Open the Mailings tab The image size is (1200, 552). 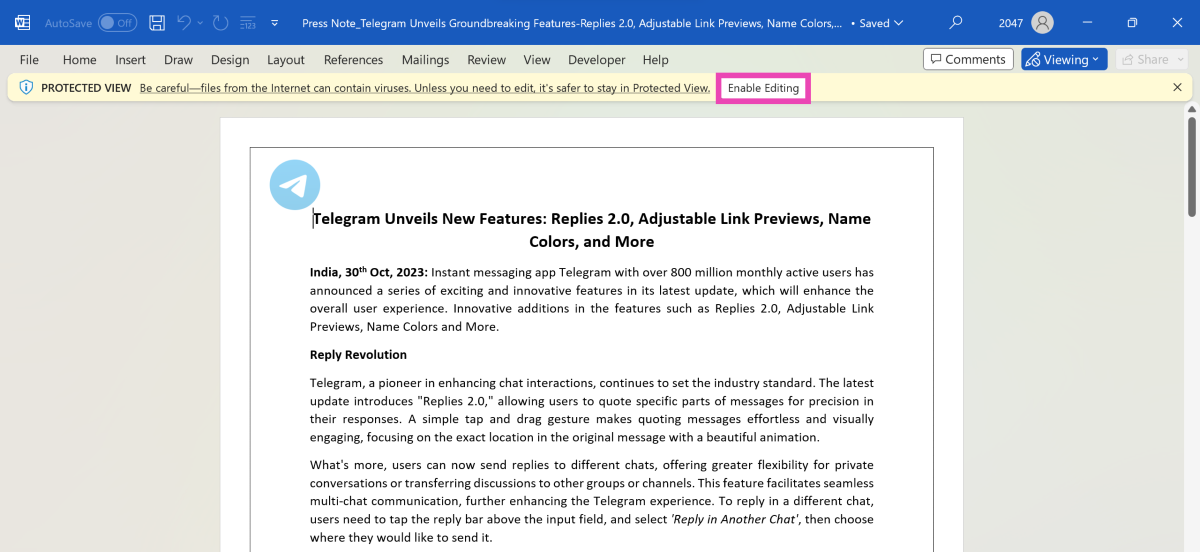tap(425, 60)
